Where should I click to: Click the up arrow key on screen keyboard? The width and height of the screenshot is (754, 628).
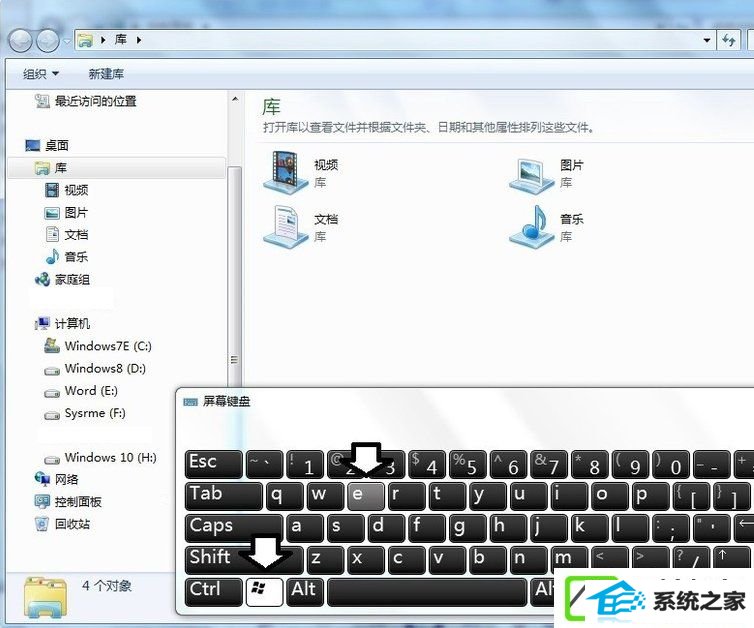[x=731, y=558]
